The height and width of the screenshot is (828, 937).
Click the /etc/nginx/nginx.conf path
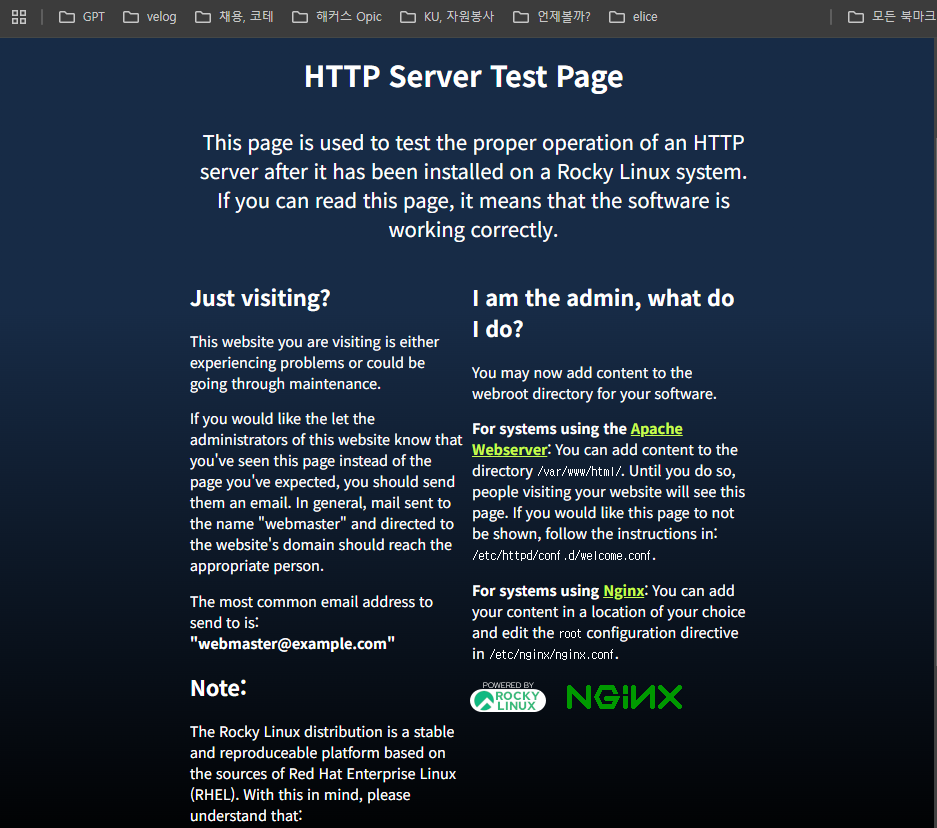[x=553, y=655]
